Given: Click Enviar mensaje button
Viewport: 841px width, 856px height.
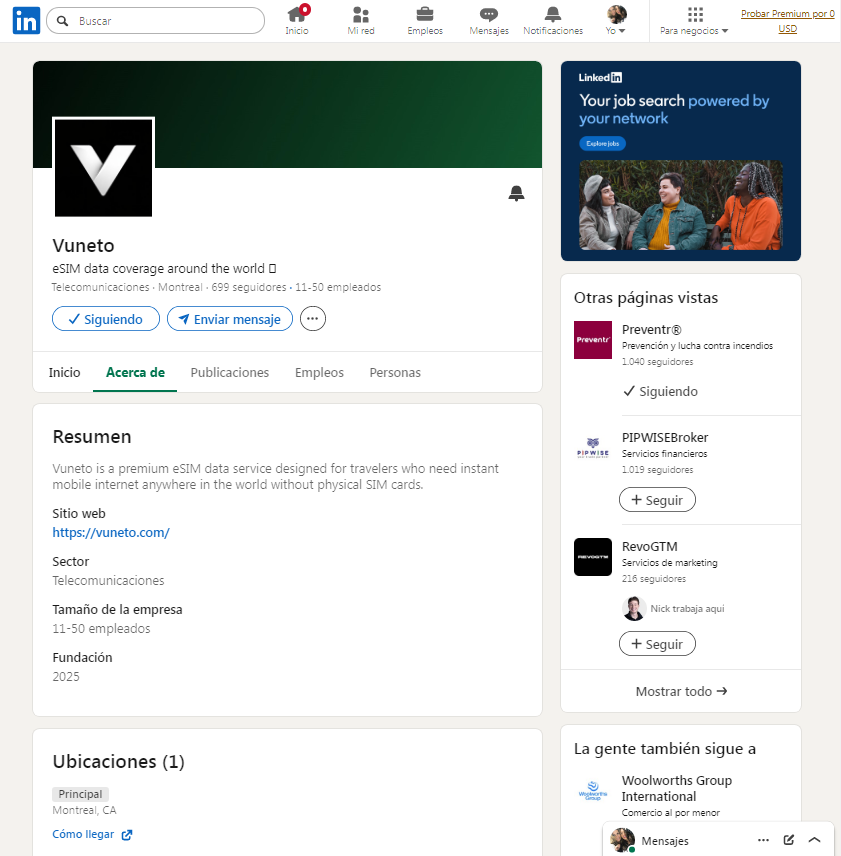Looking at the screenshot, I should 230,319.
